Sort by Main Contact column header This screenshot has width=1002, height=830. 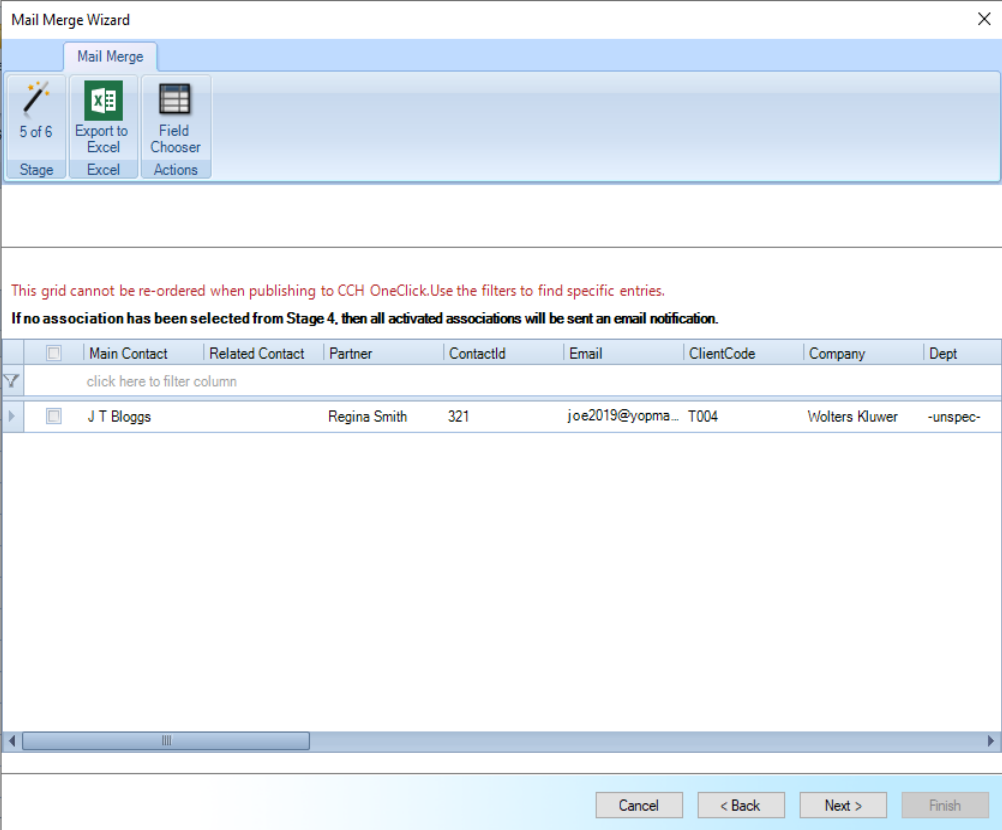click(x=143, y=353)
